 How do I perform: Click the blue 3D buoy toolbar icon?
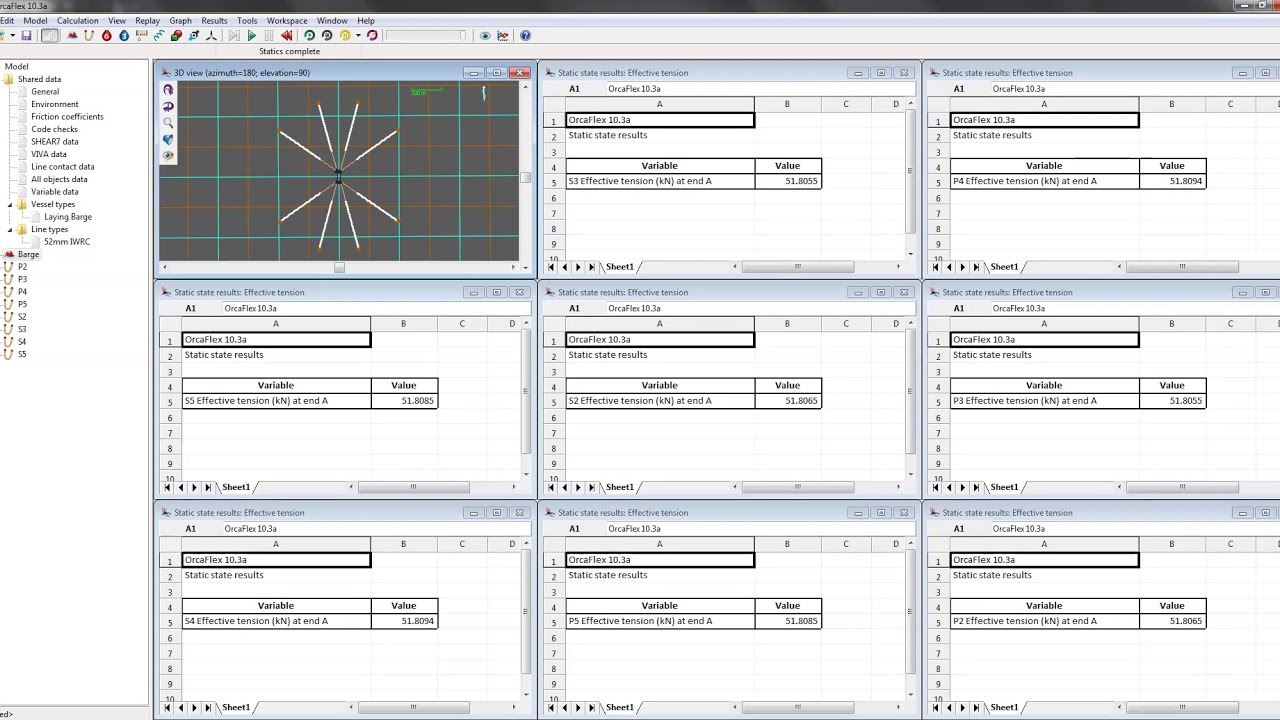124,35
